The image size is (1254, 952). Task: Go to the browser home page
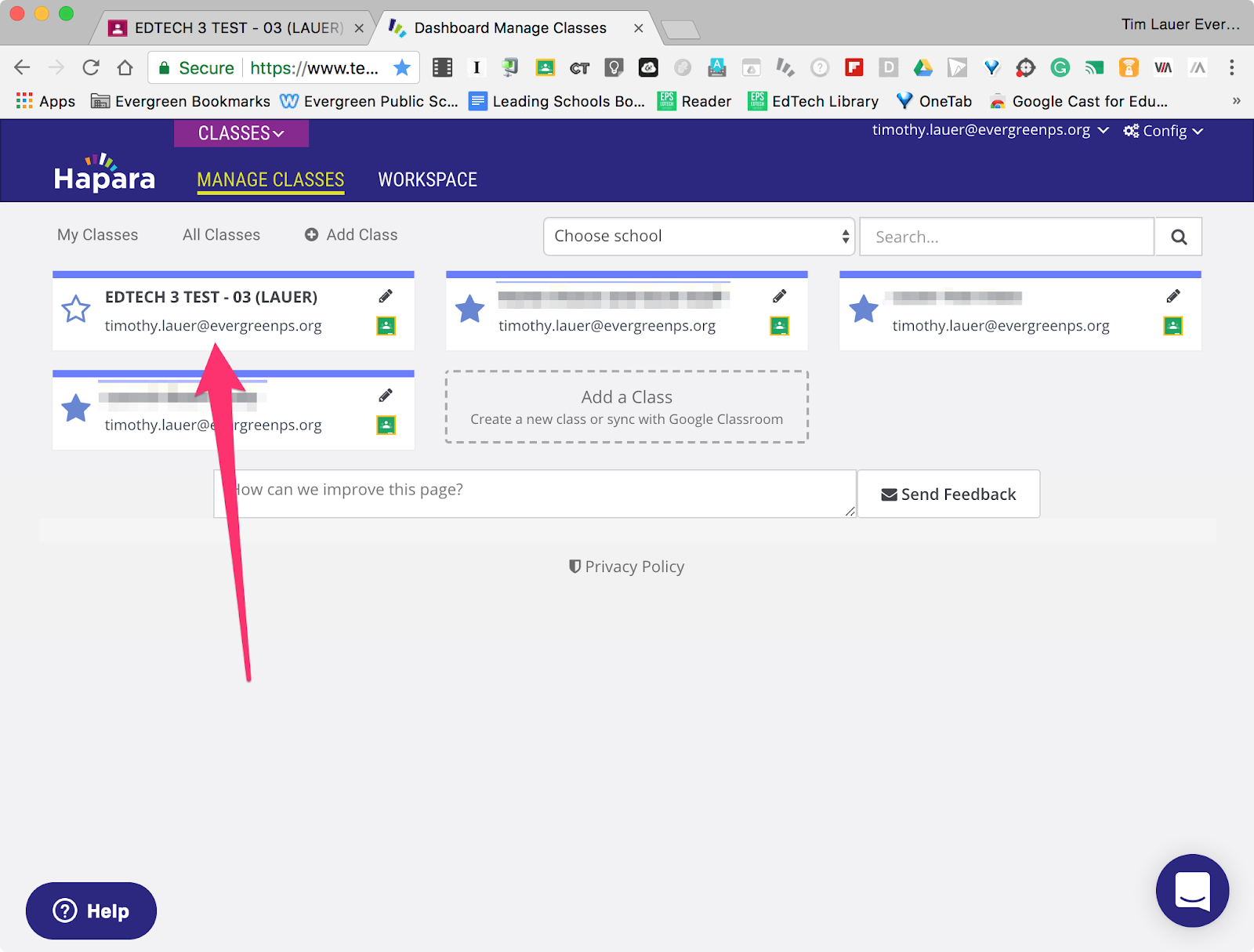[x=125, y=67]
